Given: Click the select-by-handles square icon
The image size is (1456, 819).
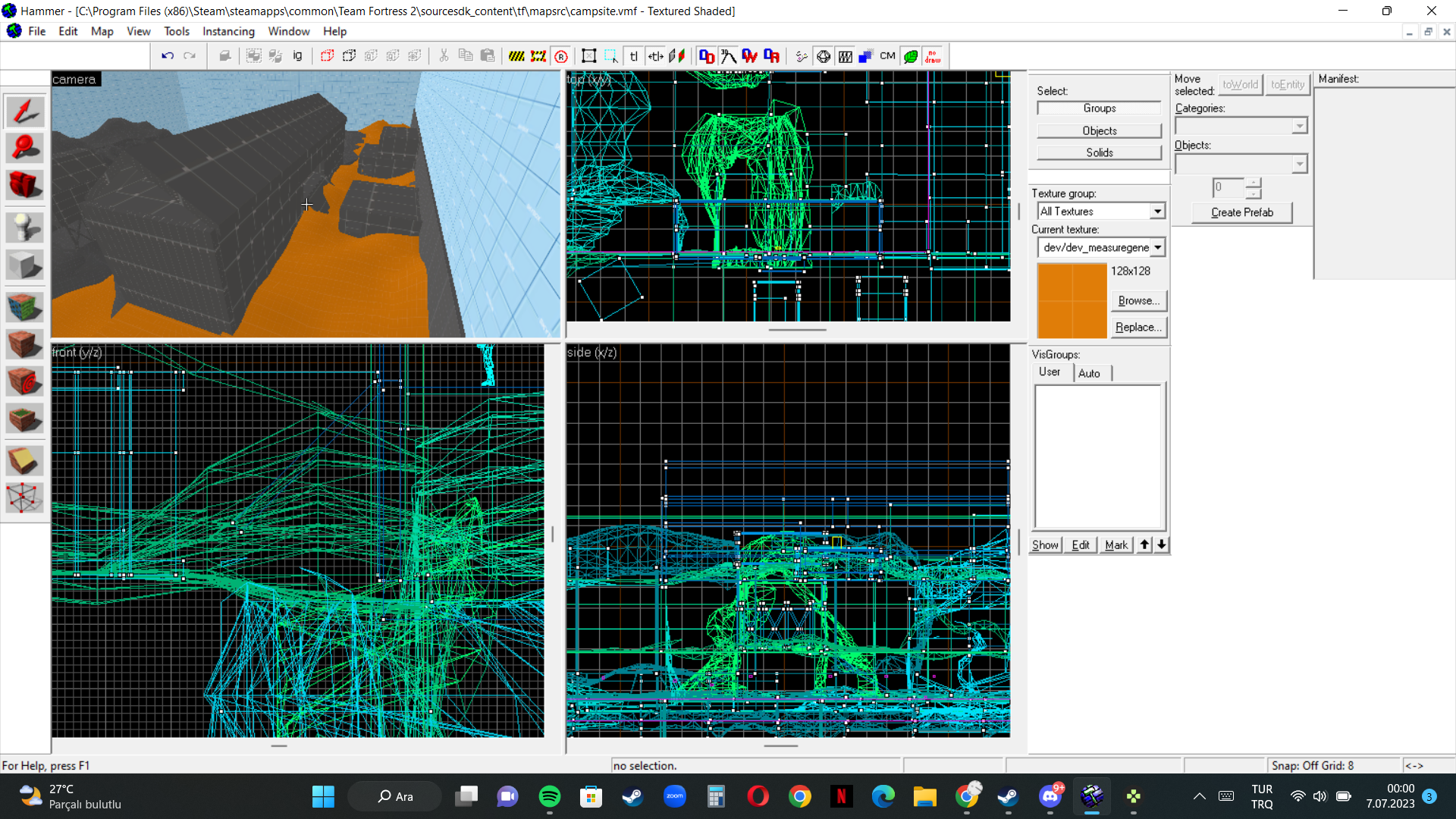Looking at the screenshot, I should 589,56.
